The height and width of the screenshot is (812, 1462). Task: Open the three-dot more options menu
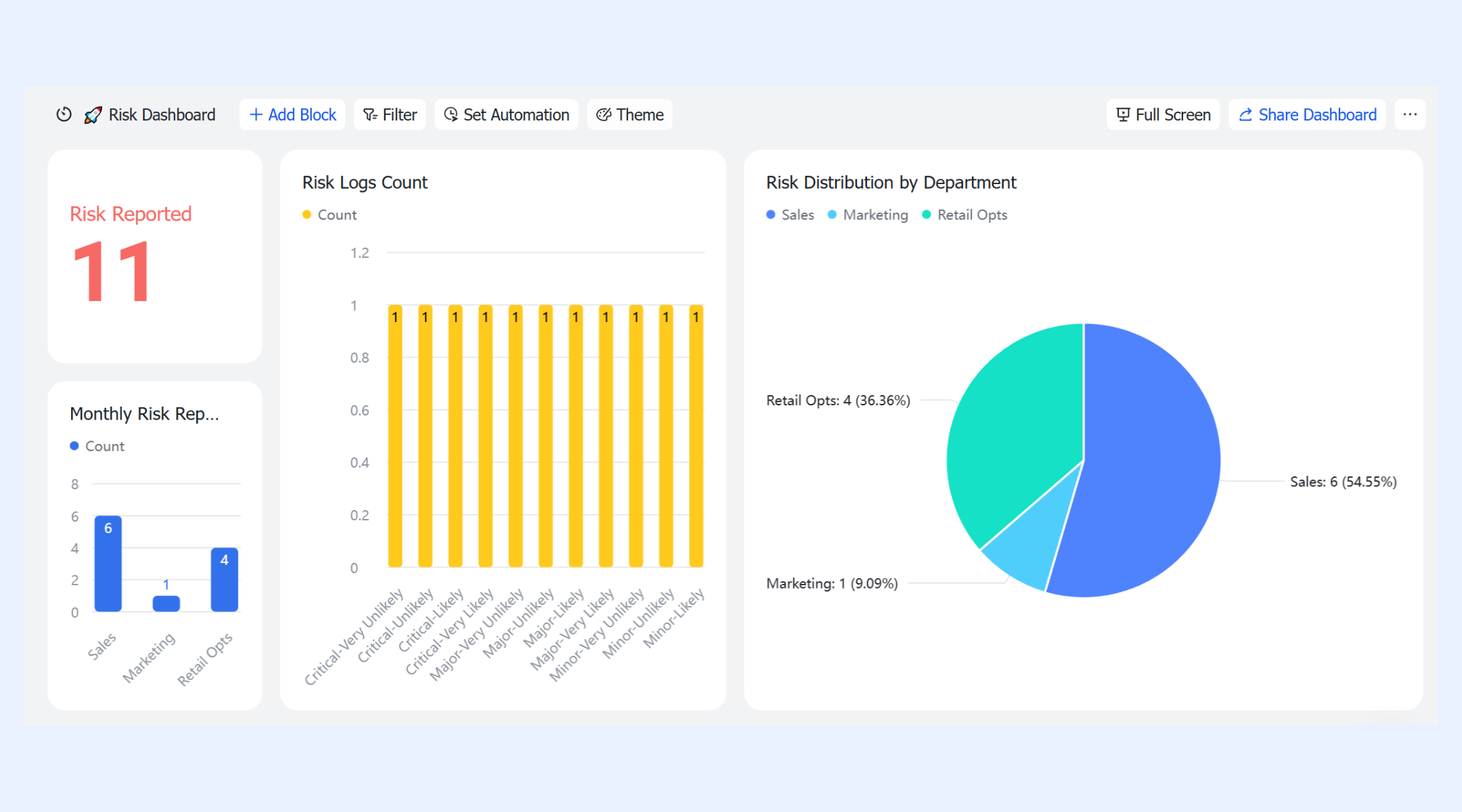click(1410, 114)
